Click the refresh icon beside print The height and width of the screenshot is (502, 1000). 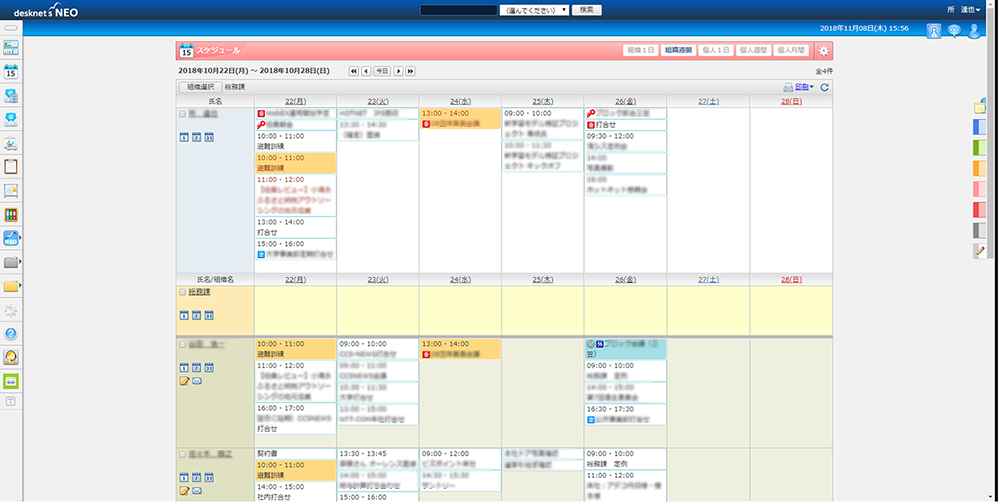(824, 88)
